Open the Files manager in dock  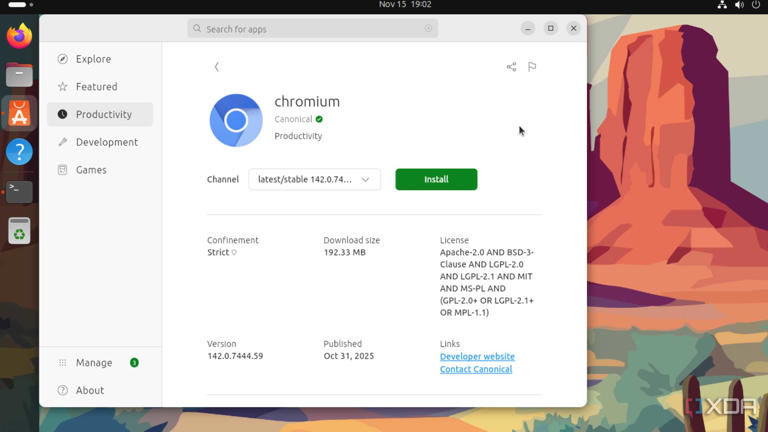click(x=19, y=75)
